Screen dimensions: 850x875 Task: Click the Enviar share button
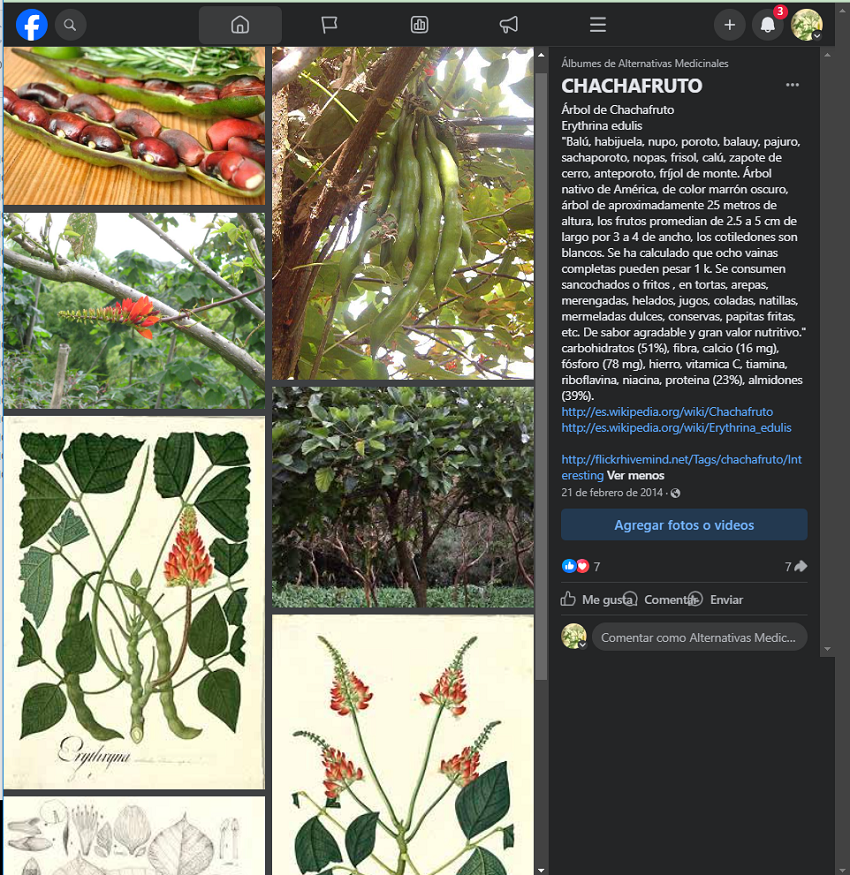click(715, 599)
